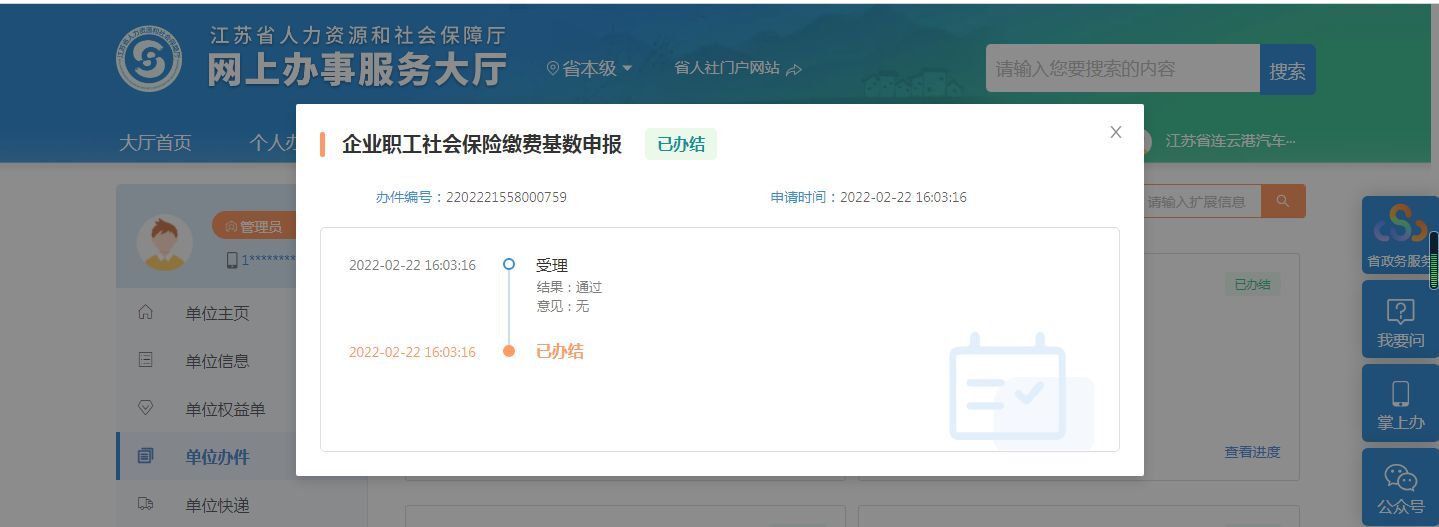Go to the 大厅首页 menu item
This screenshot has height=527, width=1439.
[155, 142]
